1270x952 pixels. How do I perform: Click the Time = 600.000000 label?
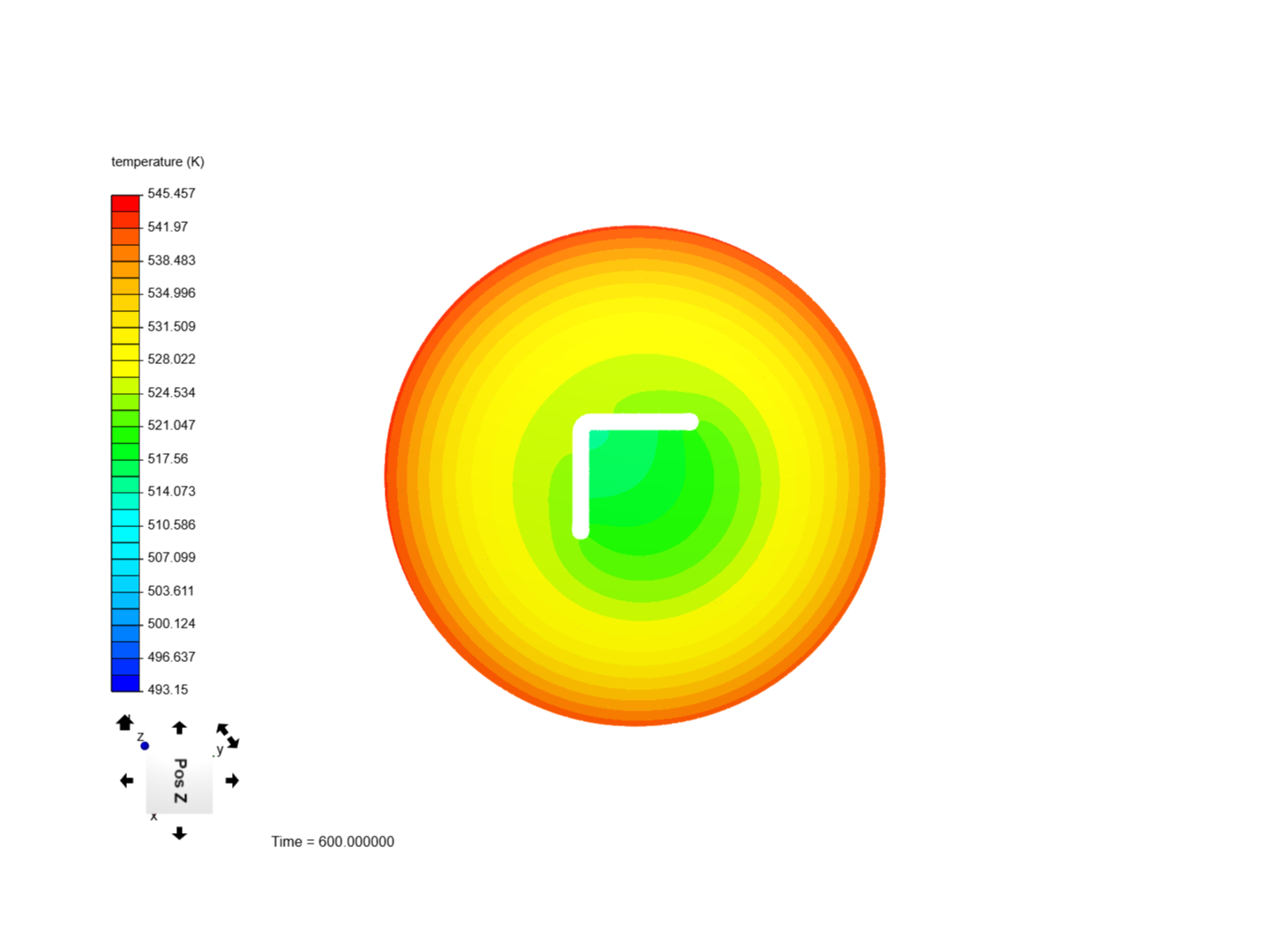(332, 842)
